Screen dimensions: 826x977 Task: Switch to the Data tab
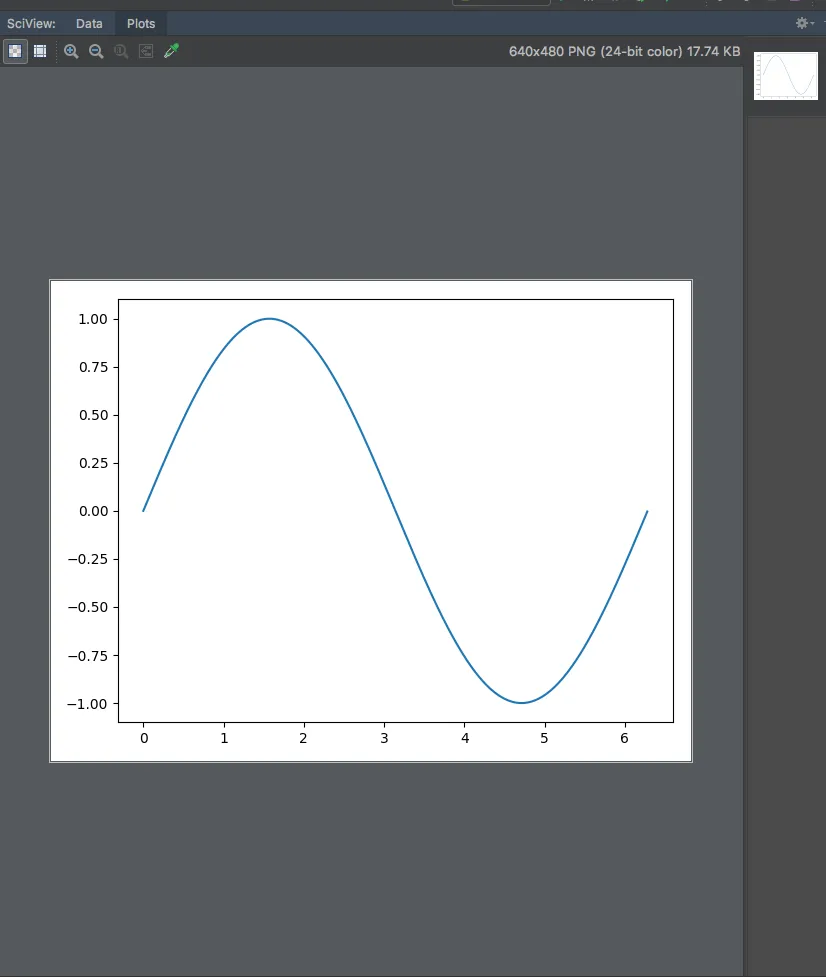click(89, 24)
